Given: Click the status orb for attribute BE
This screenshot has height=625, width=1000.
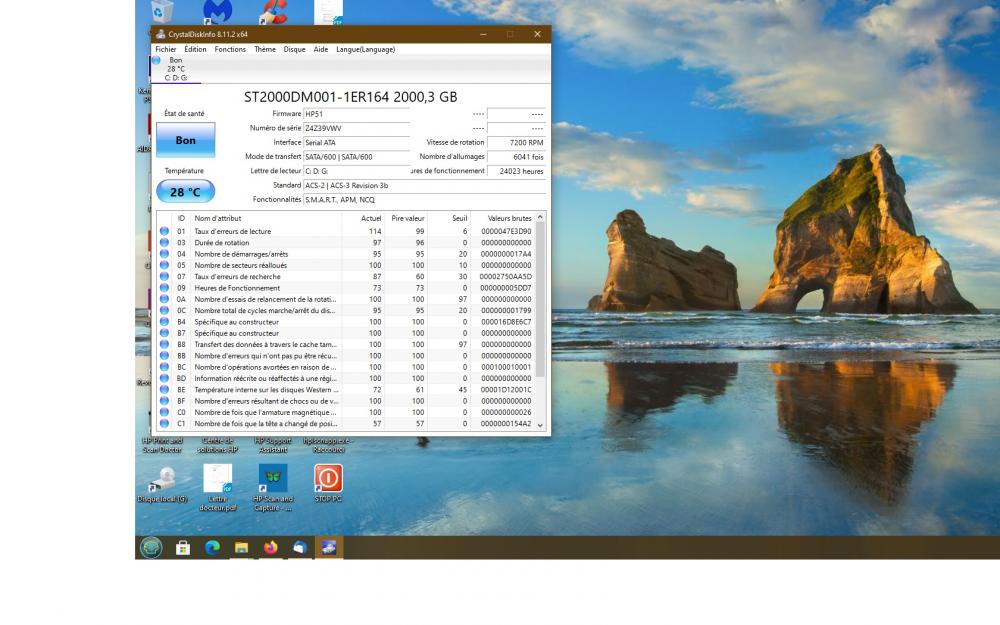Looking at the screenshot, I should coord(164,390).
